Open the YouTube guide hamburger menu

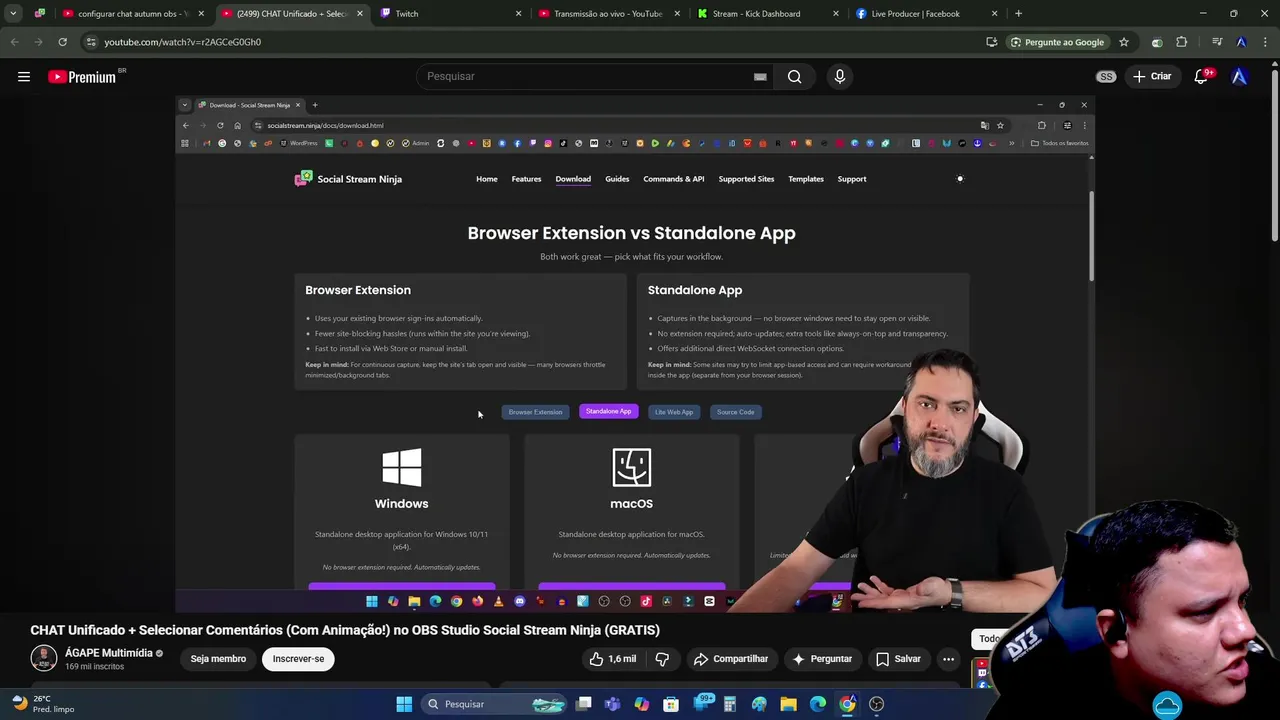click(24, 77)
